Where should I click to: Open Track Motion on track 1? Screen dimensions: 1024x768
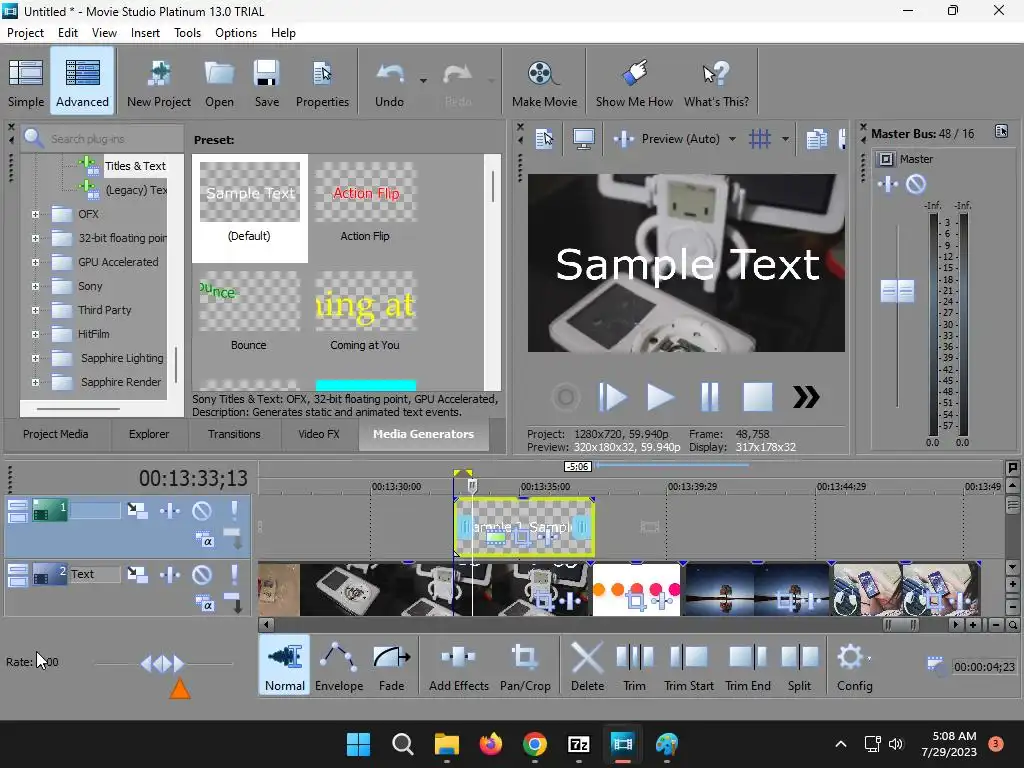point(137,511)
